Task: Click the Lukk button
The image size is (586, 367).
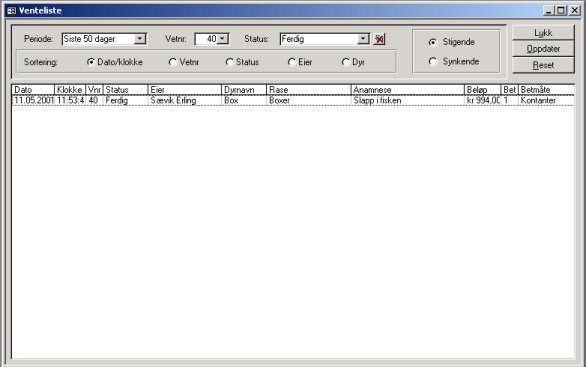Action: [543, 33]
